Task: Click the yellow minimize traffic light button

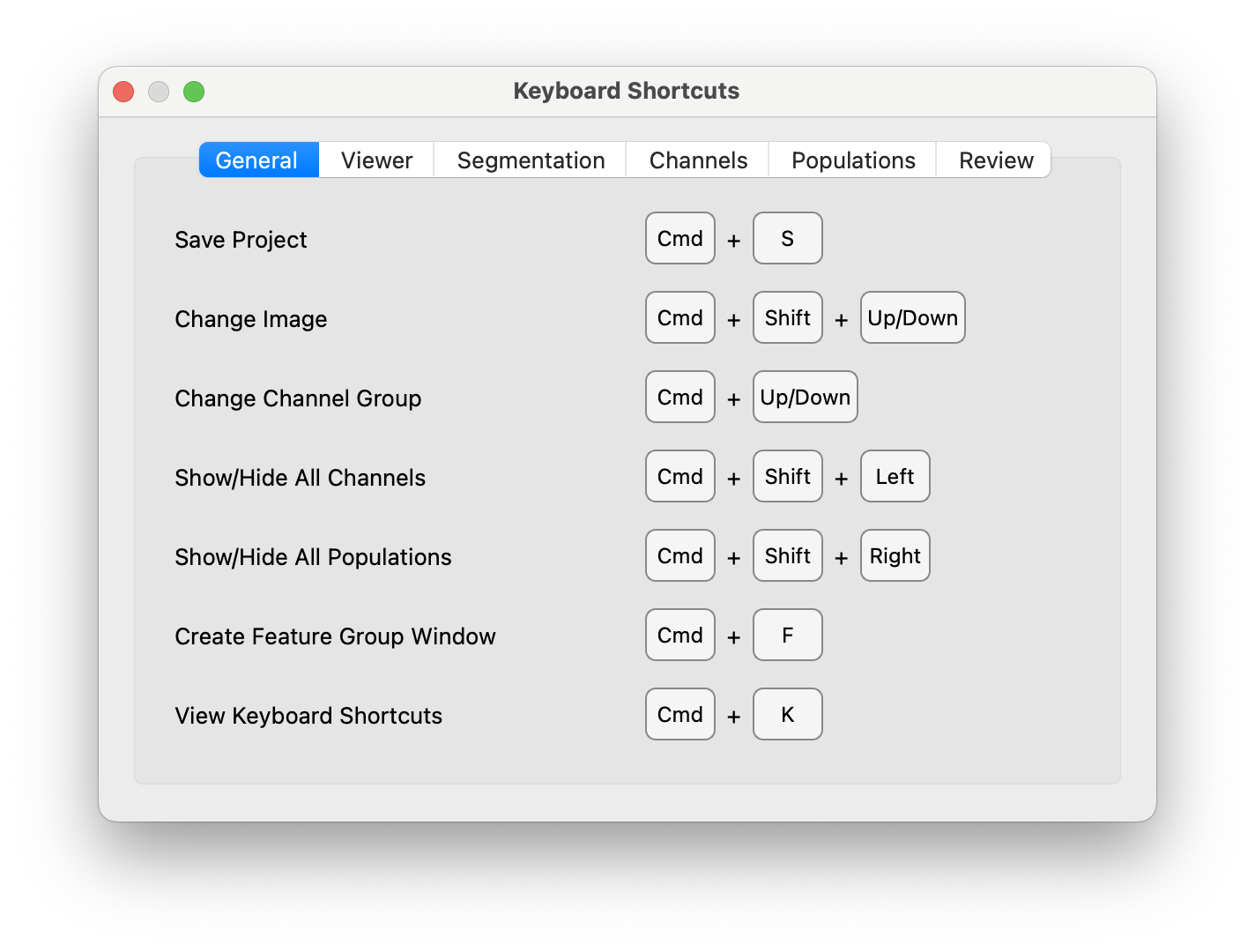Action: (158, 91)
